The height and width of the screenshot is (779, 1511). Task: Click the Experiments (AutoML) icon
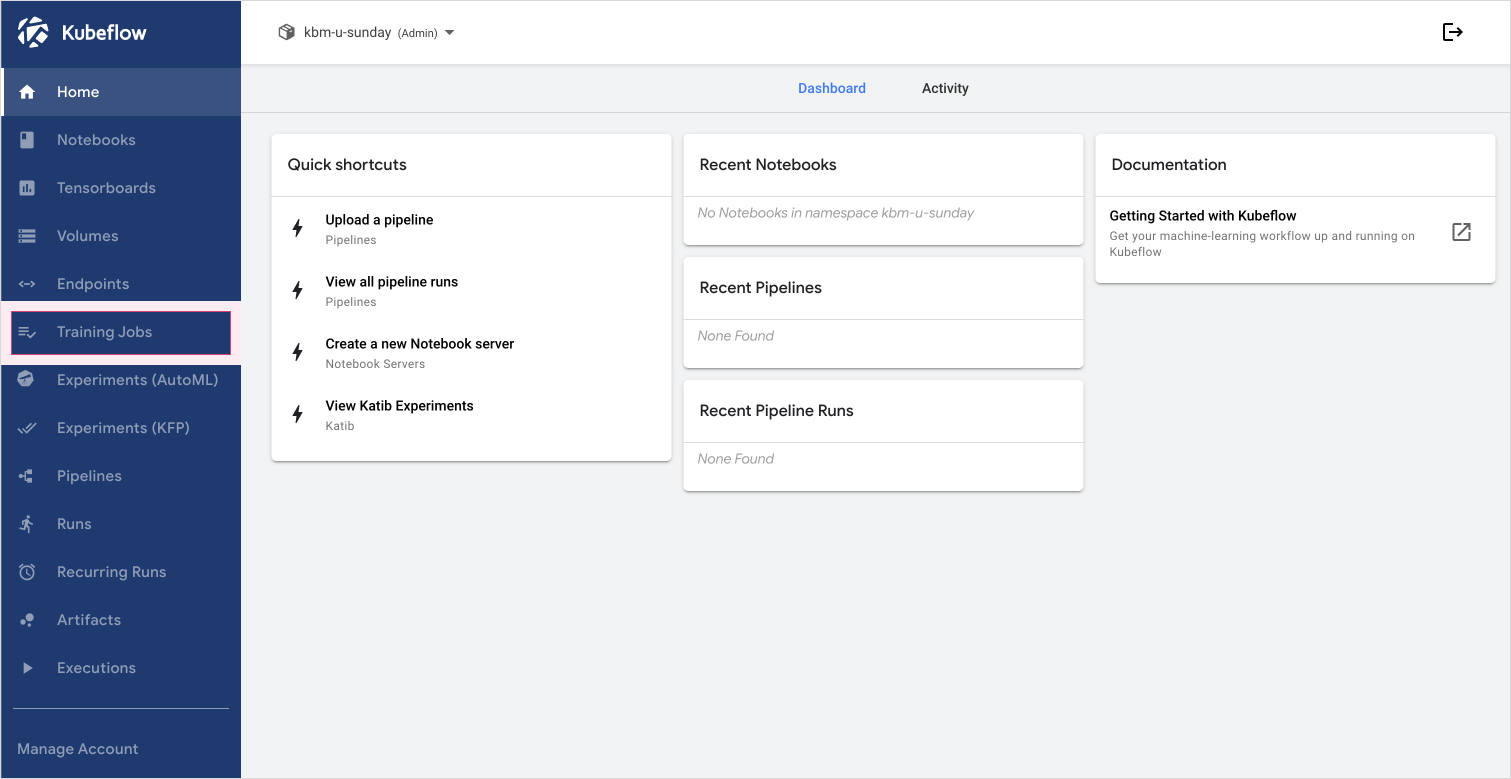27,380
